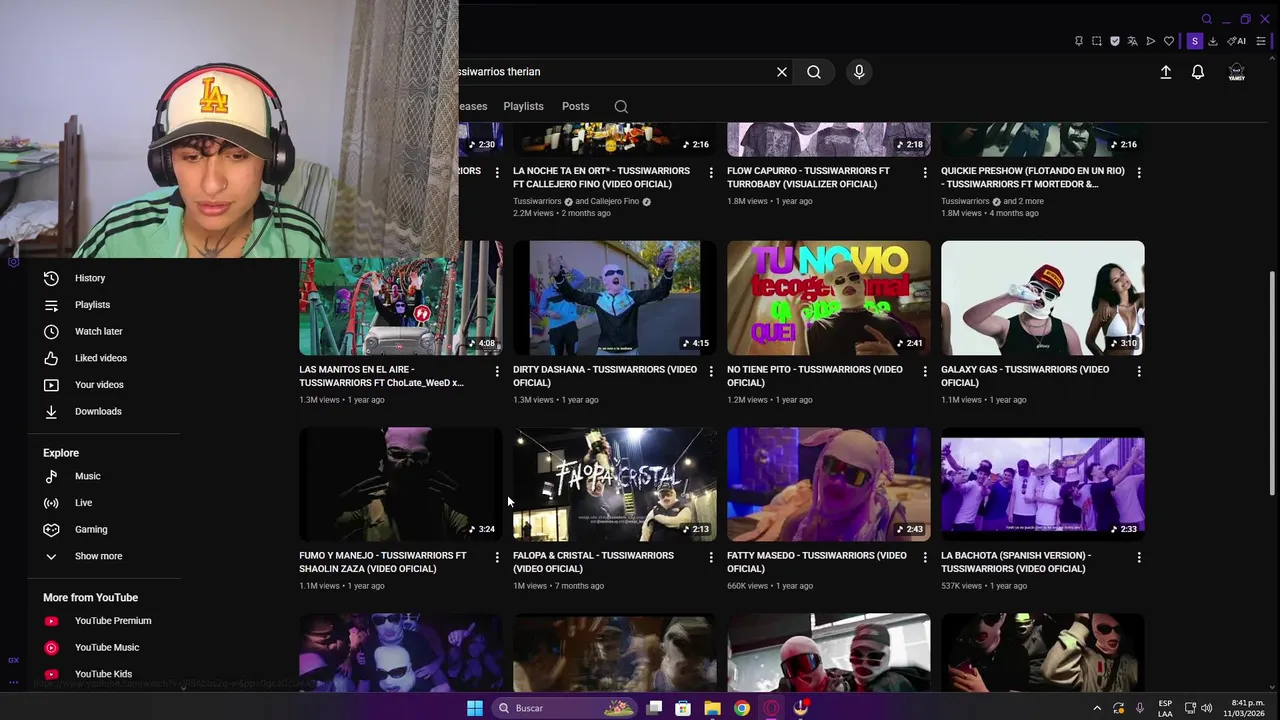Click the snapshot capture icon in toolbar
The height and width of the screenshot is (720, 1280).
click(x=1097, y=41)
